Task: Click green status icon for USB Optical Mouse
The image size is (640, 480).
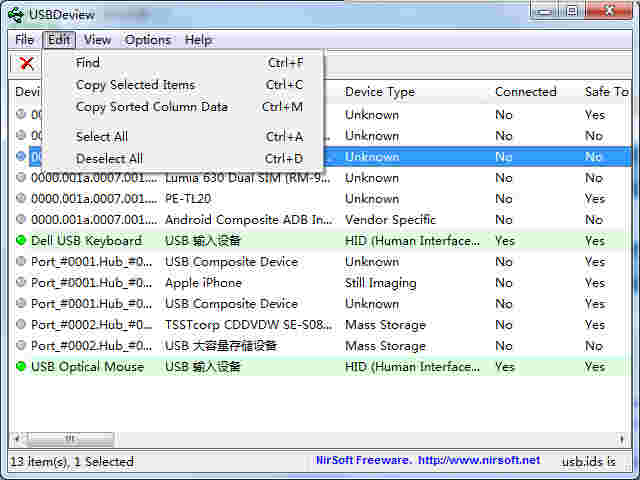Action: [21, 367]
